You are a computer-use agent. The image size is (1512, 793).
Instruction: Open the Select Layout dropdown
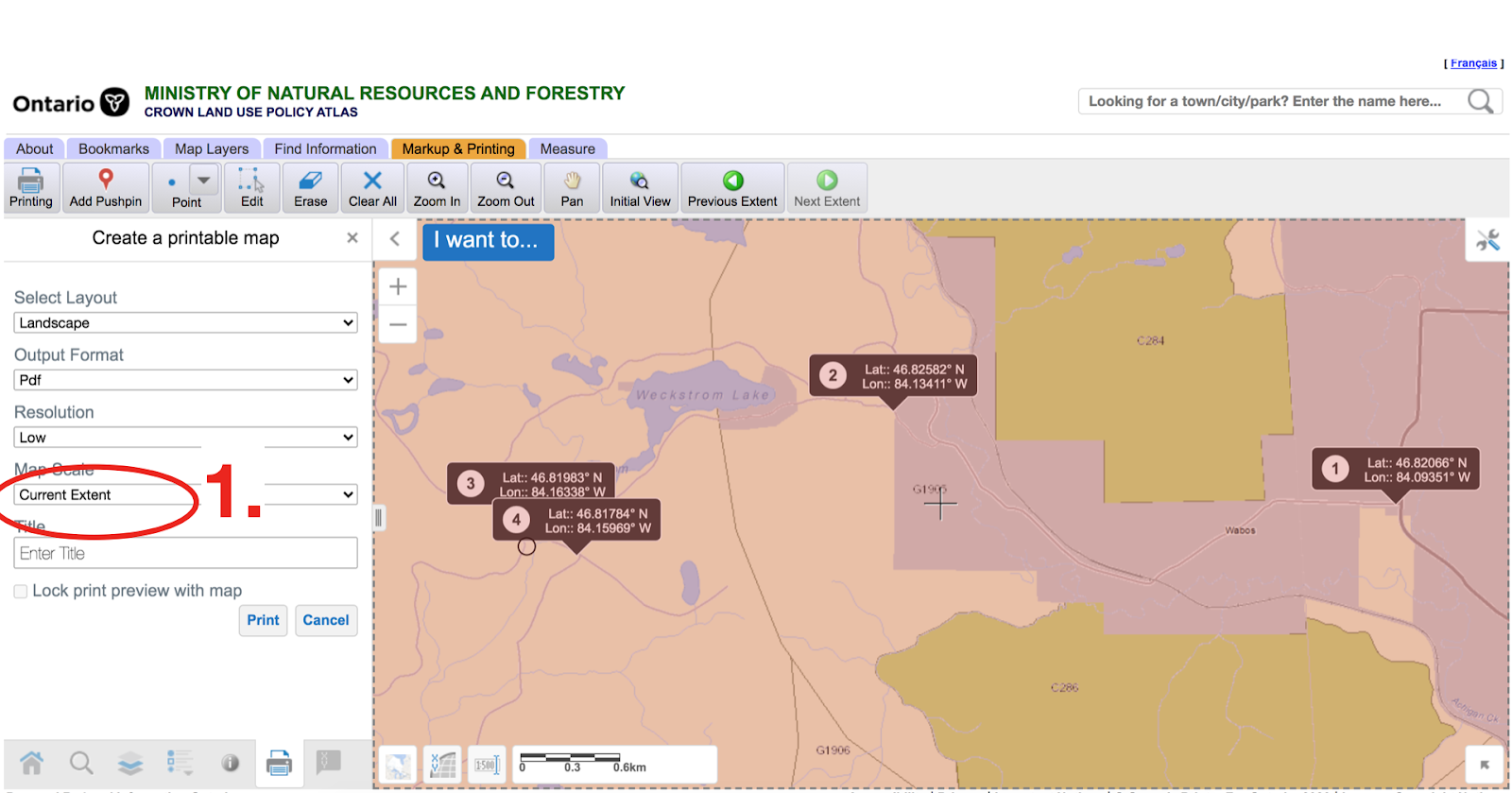click(x=185, y=323)
